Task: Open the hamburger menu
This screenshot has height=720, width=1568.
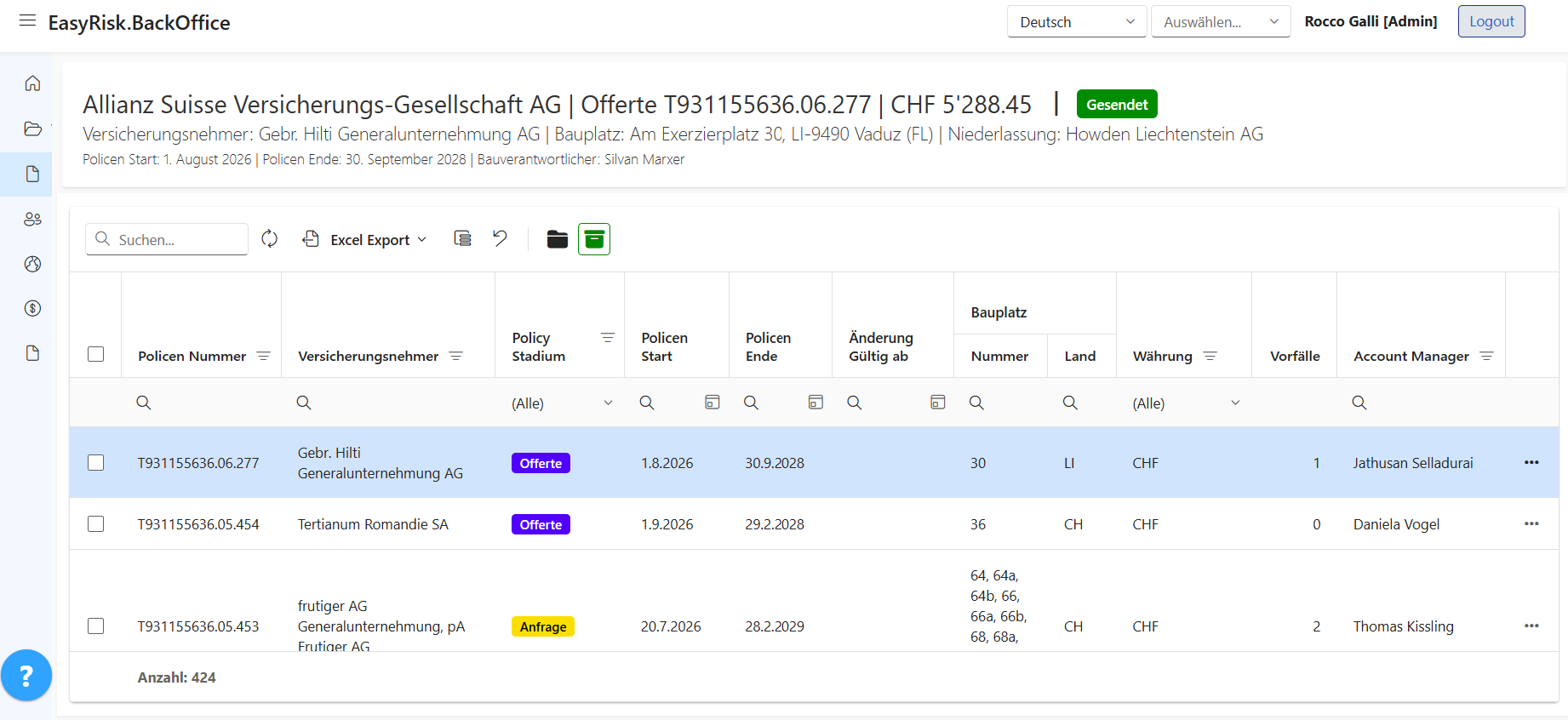Action: (27, 20)
